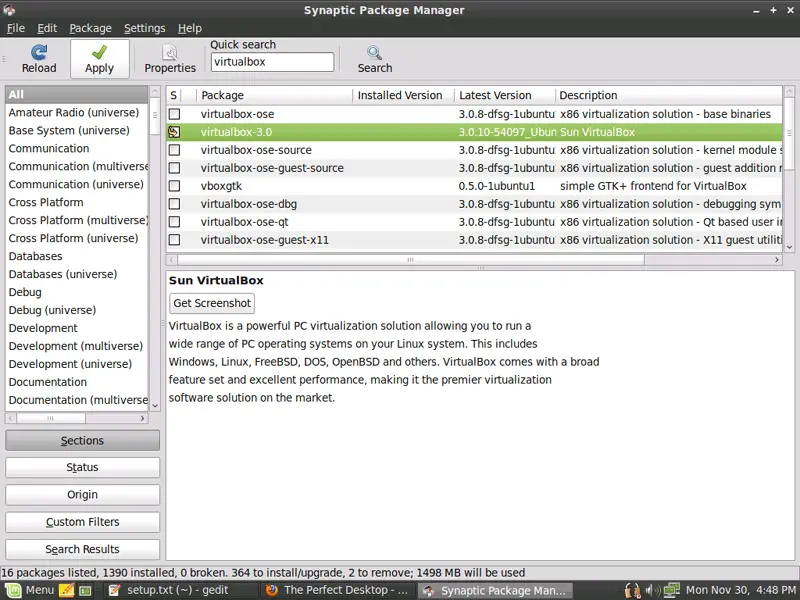The image size is (800, 600).
Task: Click the package list's vertical scrollbar thumb
Action: pyautogui.click(x=789, y=134)
